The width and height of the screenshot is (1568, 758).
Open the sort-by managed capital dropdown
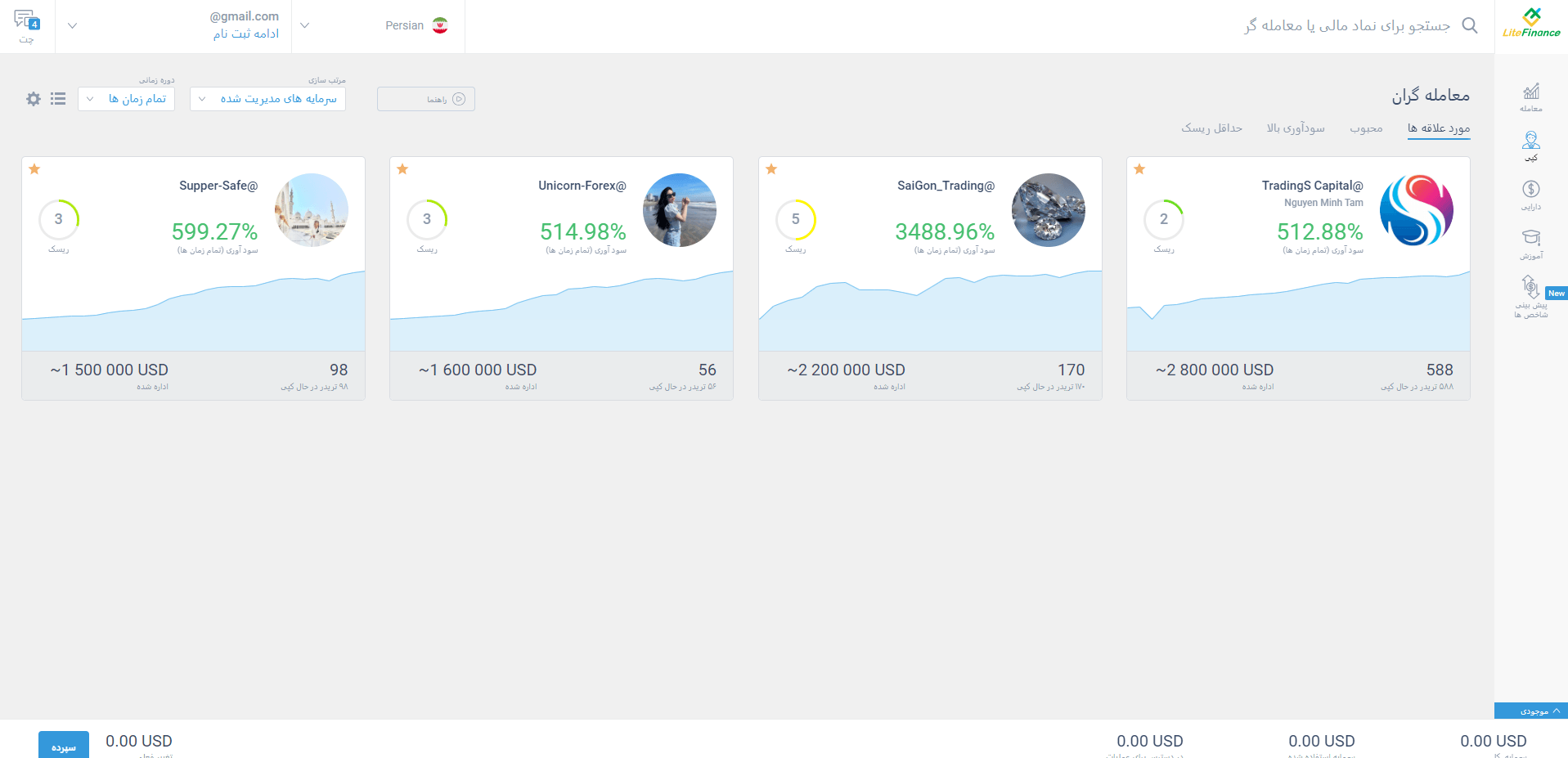(268, 99)
